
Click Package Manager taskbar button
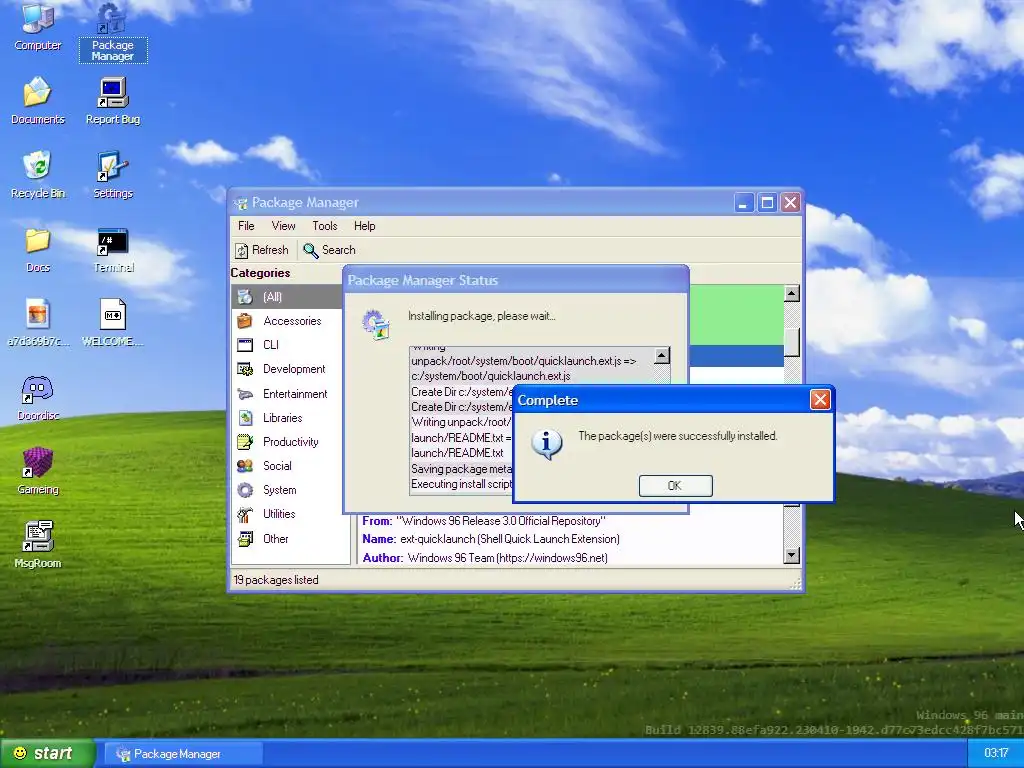pyautogui.click(x=183, y=754)
